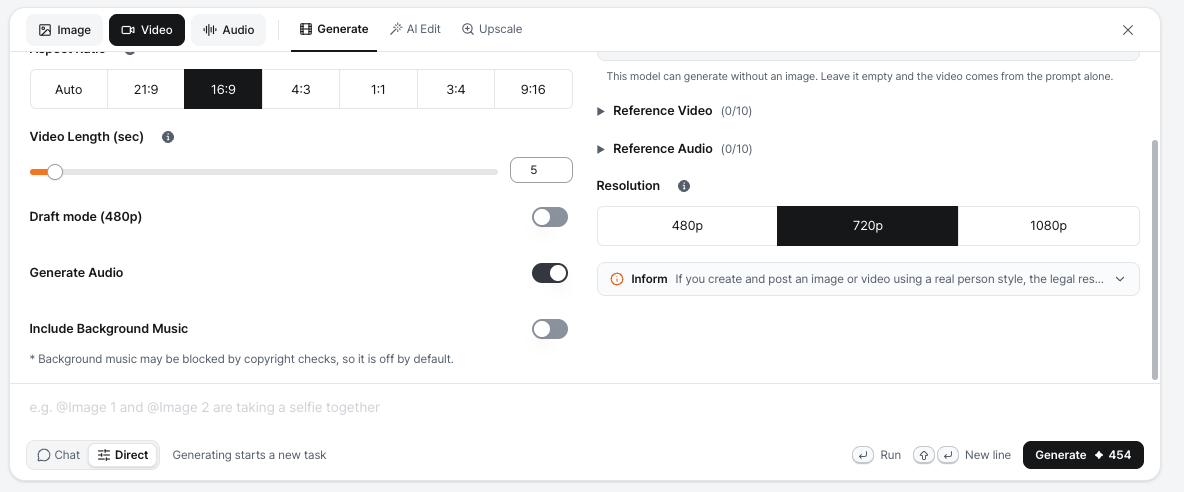Switch to Audio mode
The width and height of the screenshot is (1184, 492).
click(229, 30)
